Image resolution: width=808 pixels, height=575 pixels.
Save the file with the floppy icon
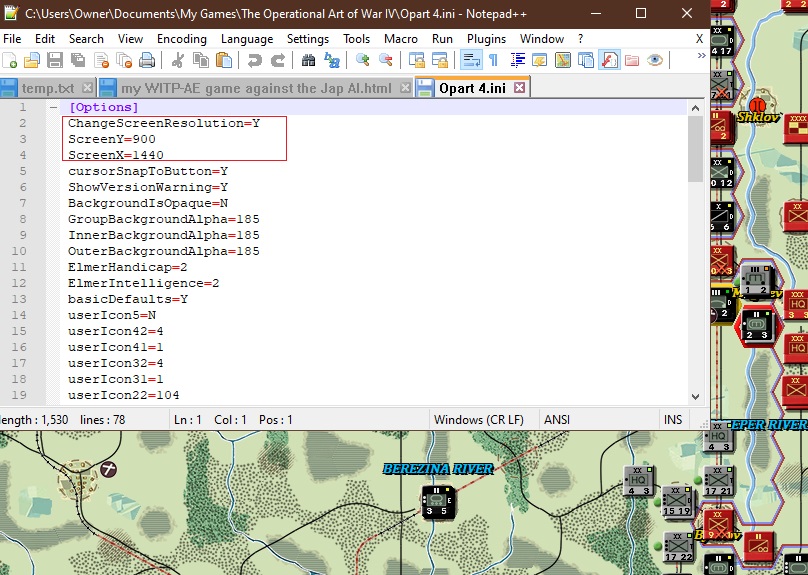click(x=55, y=60)
